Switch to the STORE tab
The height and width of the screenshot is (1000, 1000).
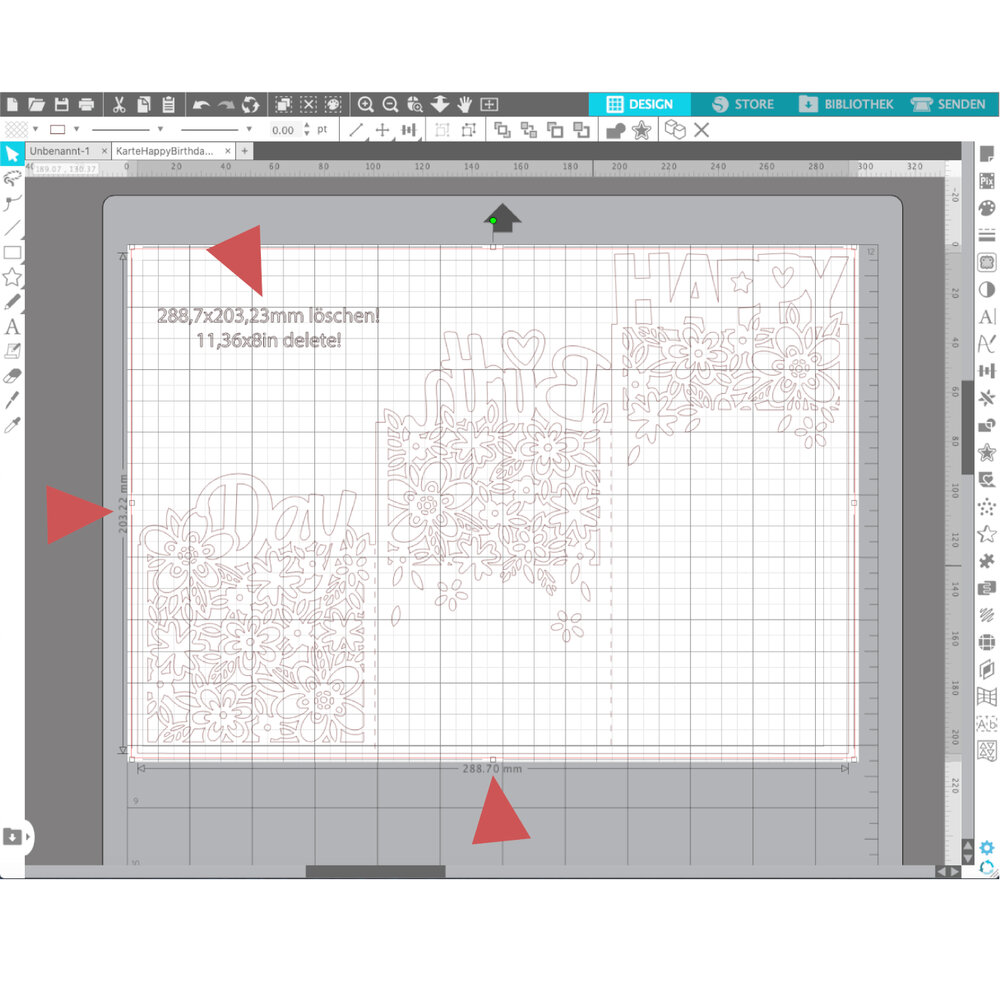[744, 103]
